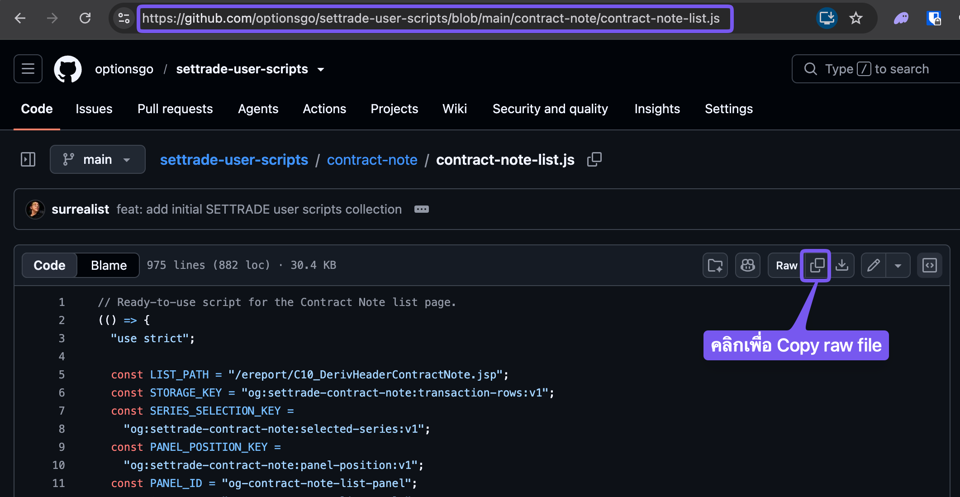
Task: Expand the file tree side panel
Action: click(28, 160)
